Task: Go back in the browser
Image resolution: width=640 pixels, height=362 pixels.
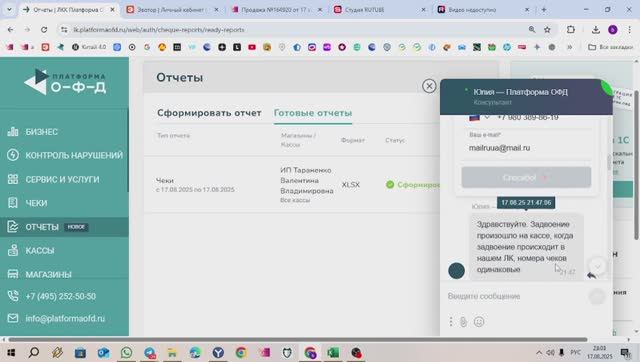Action: tap(11, 29)
